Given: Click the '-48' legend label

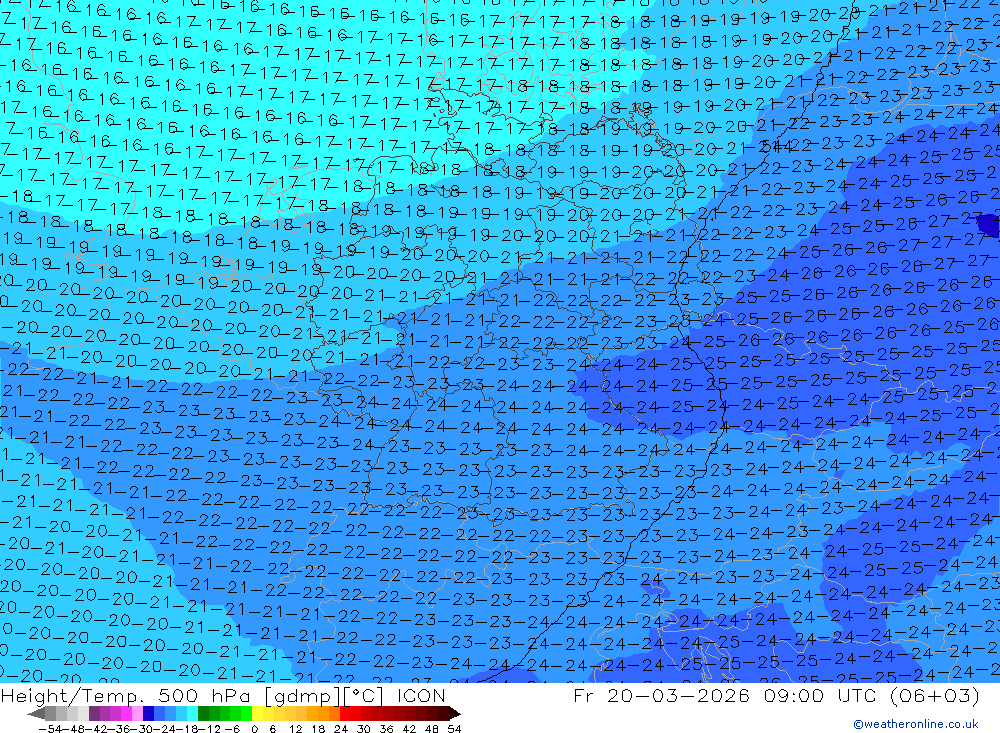Looking at the screenshot, I should [x=74, y=729].
